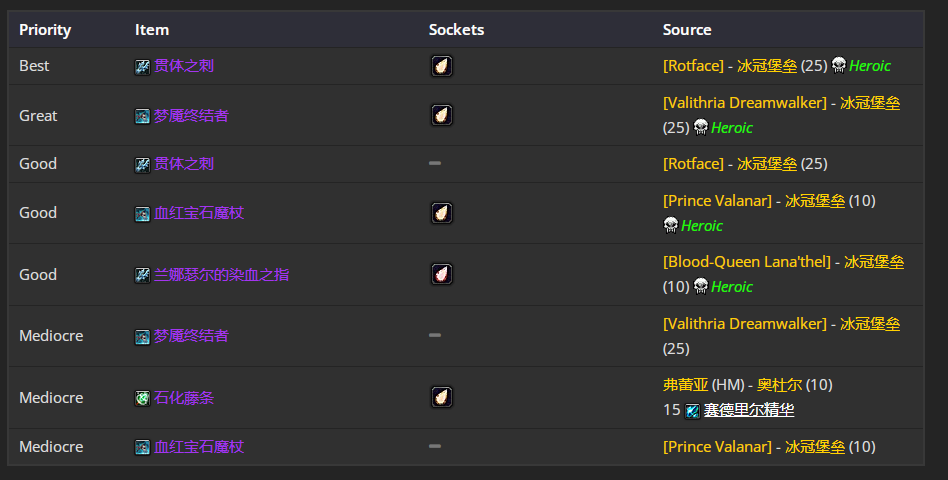Image resolution: width=948 pixels, height=480 pixels.
Task: Click the socket gem in the 石化藤条 row
Action: 441,397
